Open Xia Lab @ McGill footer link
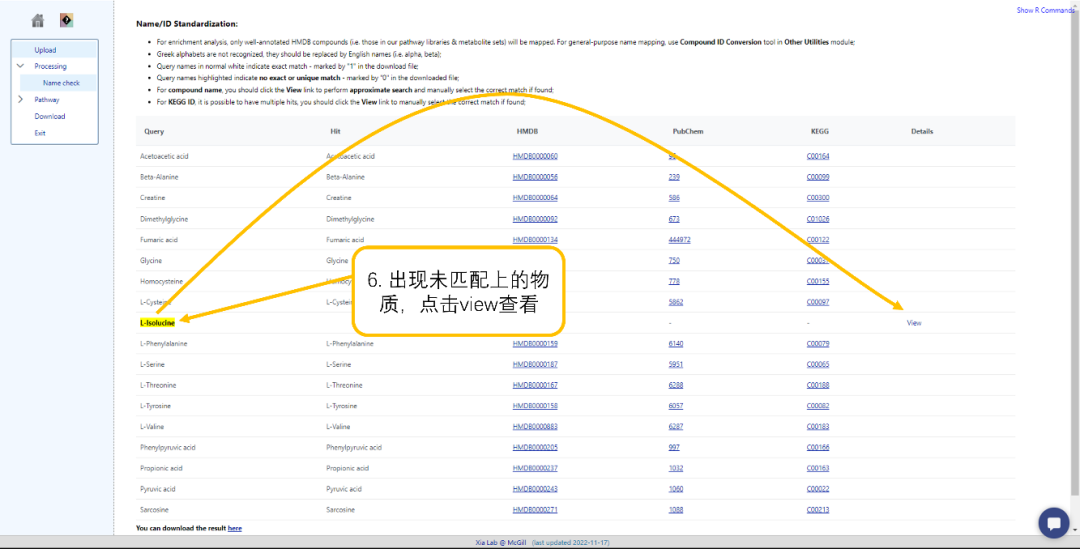This screenshot has height=549, width=1080. (501, 543)
